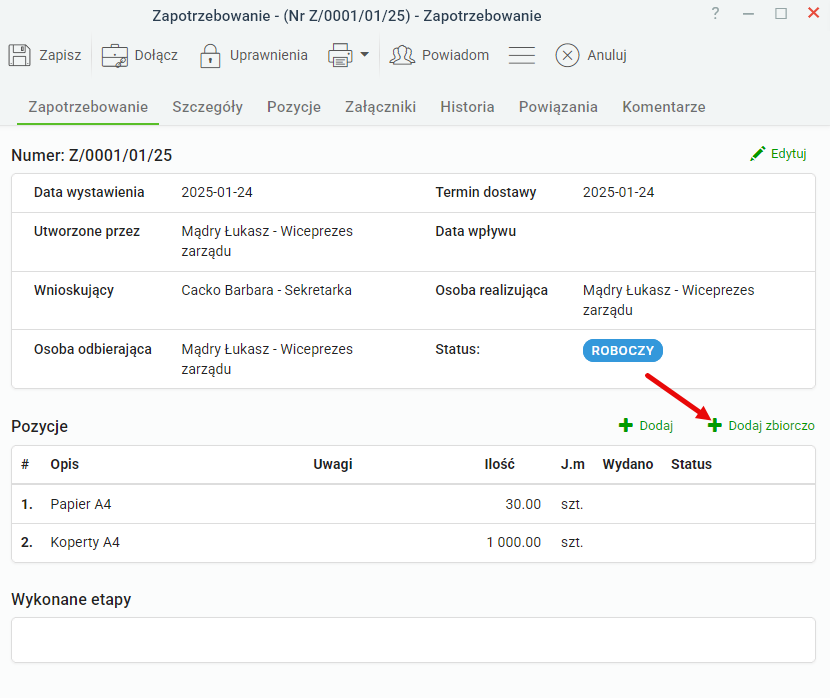Image resolution: width=830 pixels, height=698 pixels.
Task: Select the Załączniki tab
Action: 381,107
